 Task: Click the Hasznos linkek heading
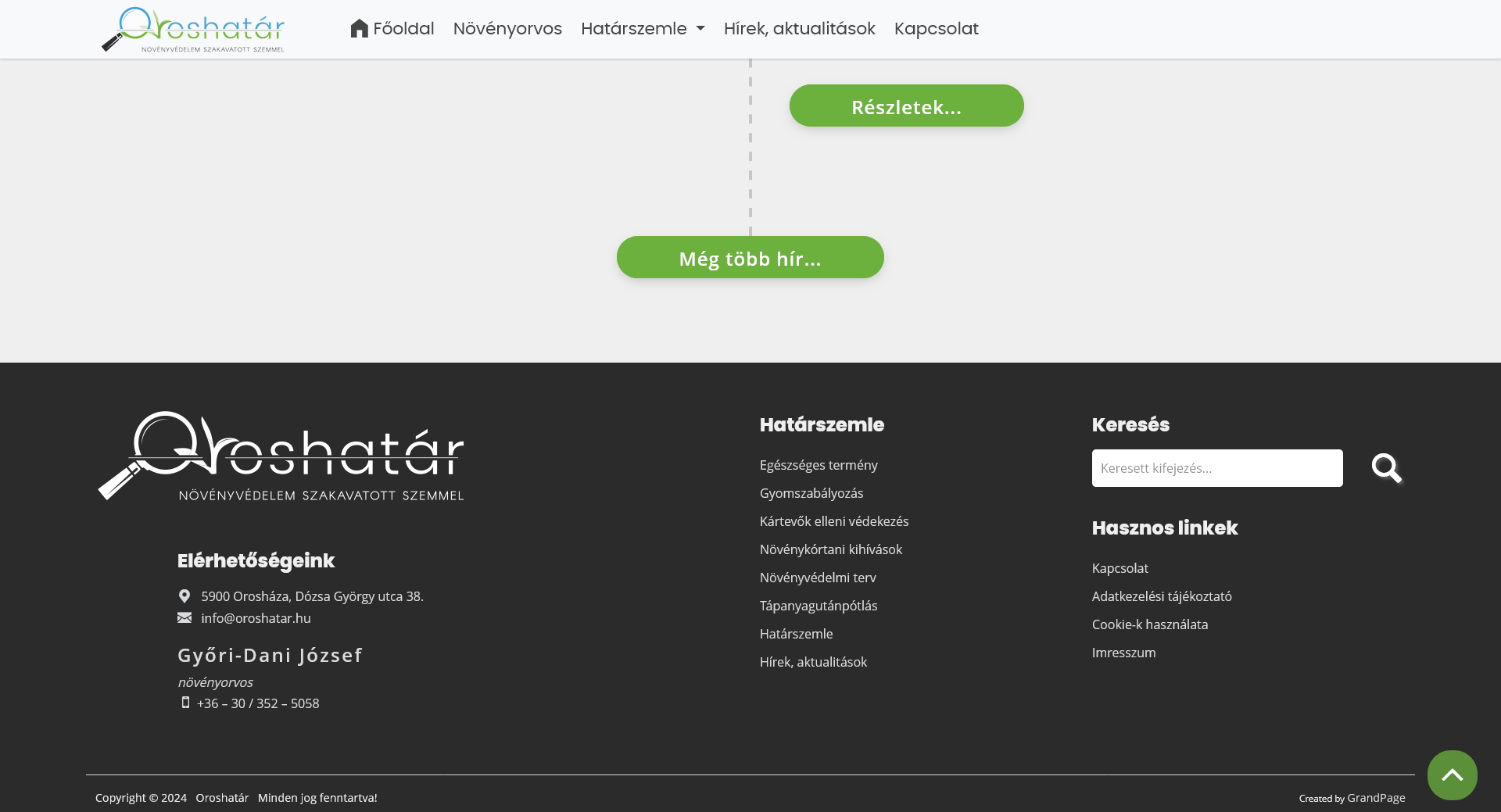coord(1165,528)
